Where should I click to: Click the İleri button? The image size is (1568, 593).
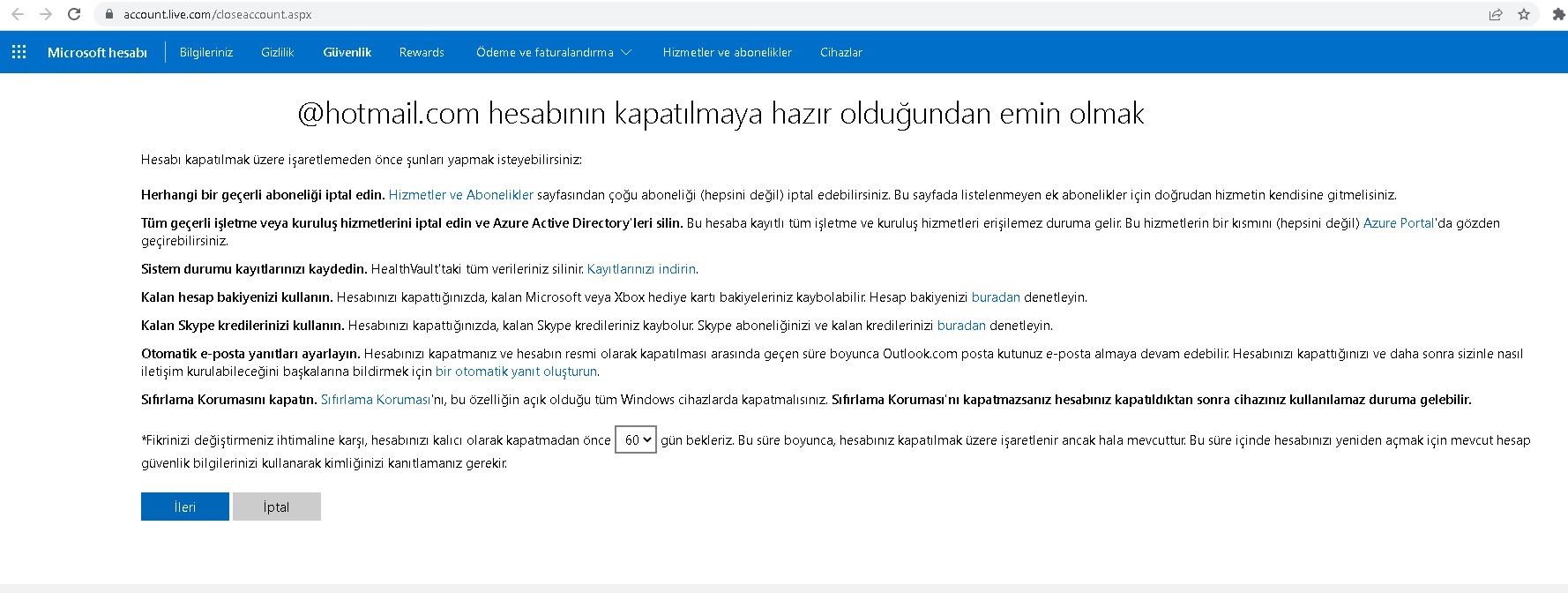coord(185,507)
